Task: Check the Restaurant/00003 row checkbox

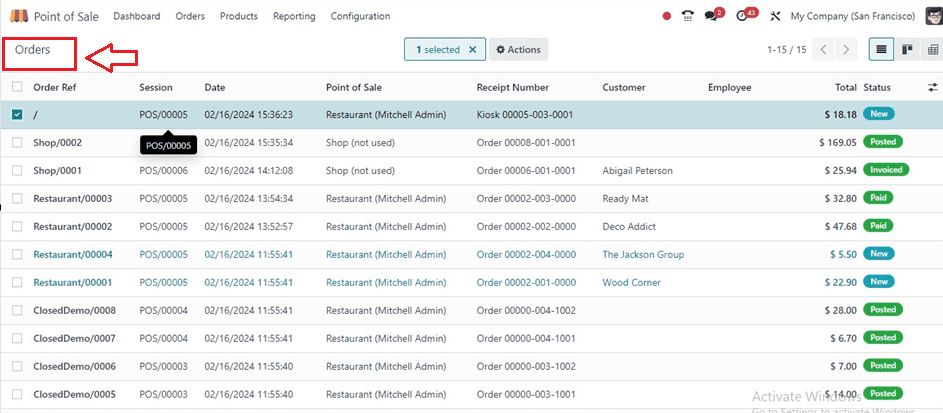Action: pos(17,198)
